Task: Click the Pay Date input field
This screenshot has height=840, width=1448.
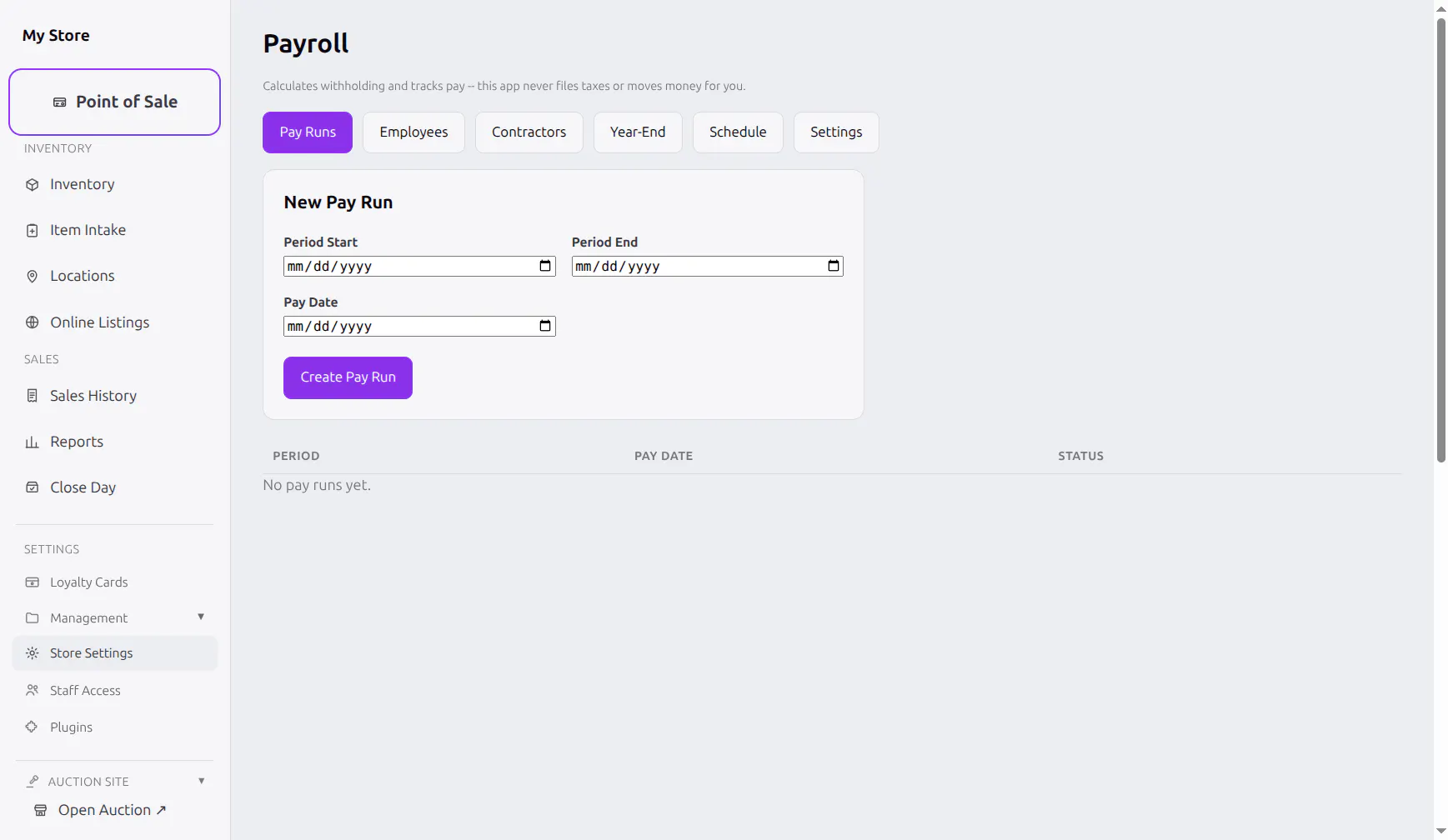Action: coord(419,327)
